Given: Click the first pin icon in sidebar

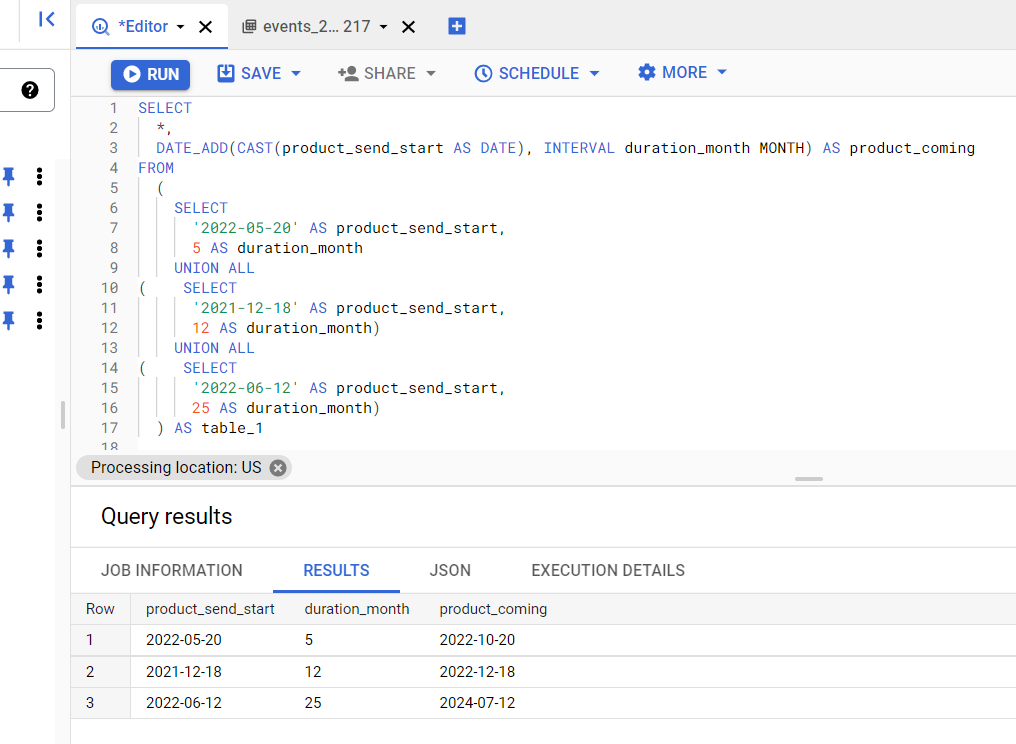Looking at the screenshot, I should tap(9, 176).
